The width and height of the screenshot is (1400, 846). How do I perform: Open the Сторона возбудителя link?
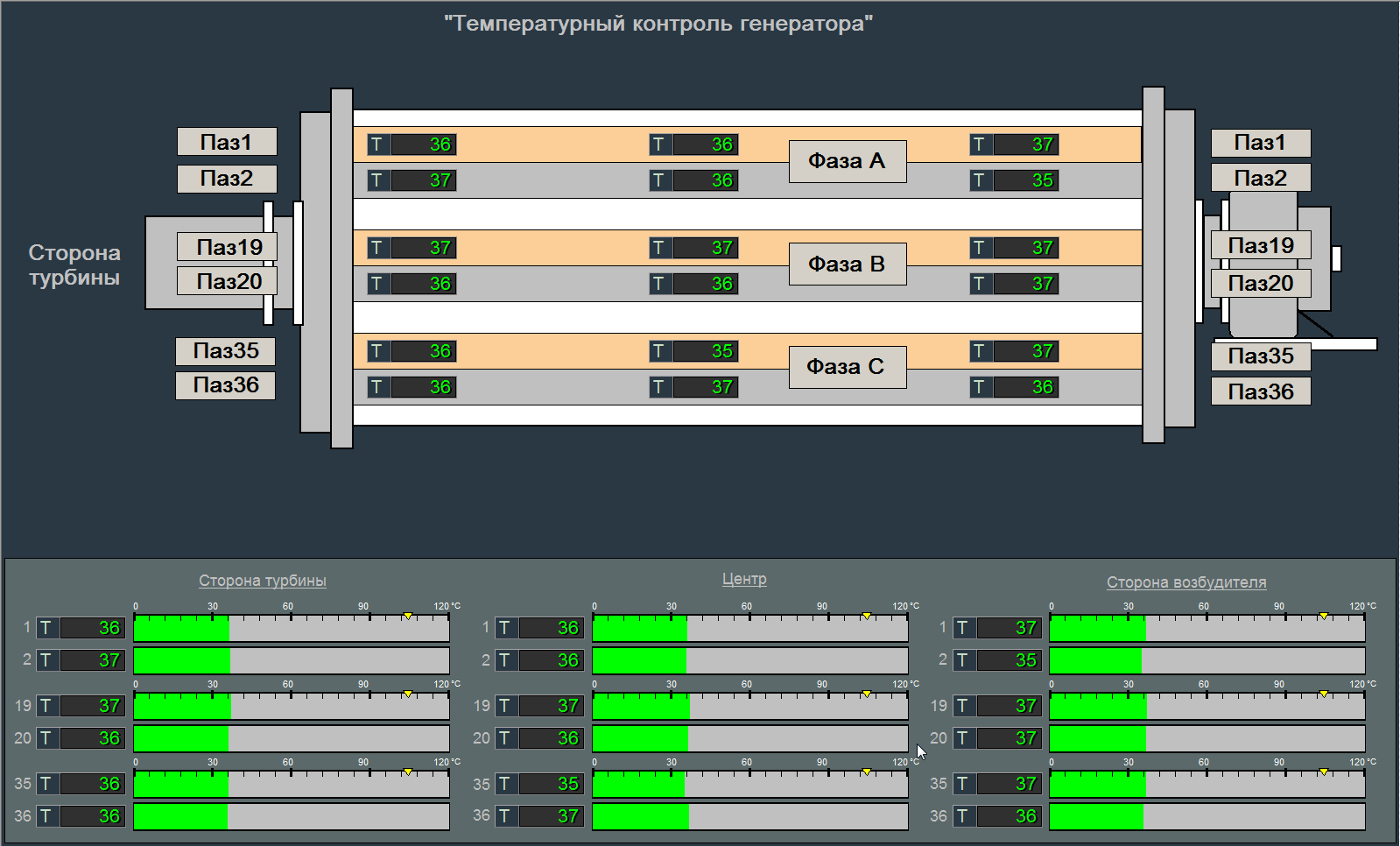(x=1185, y=582)
